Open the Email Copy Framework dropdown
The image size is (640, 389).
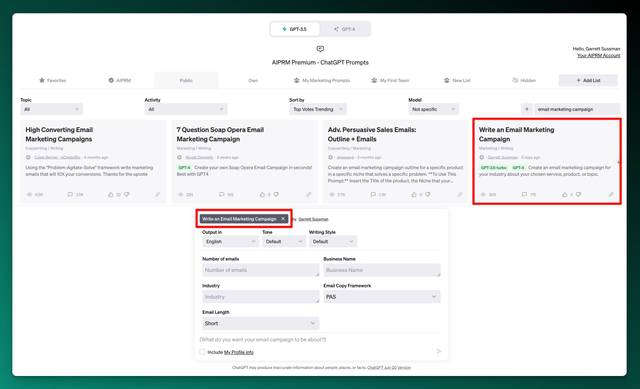(382, 297)
